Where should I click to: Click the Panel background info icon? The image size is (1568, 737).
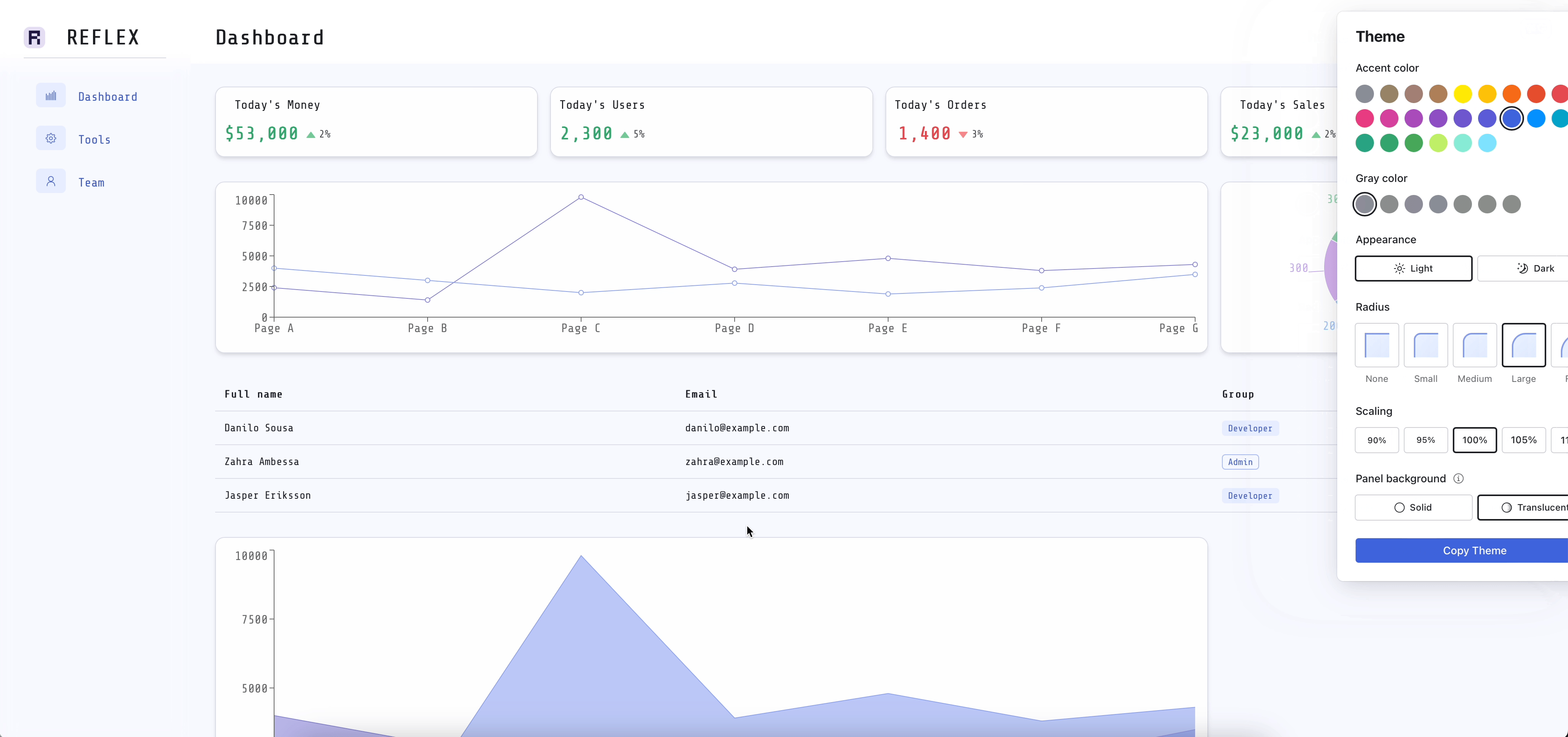coord(1458,479)
